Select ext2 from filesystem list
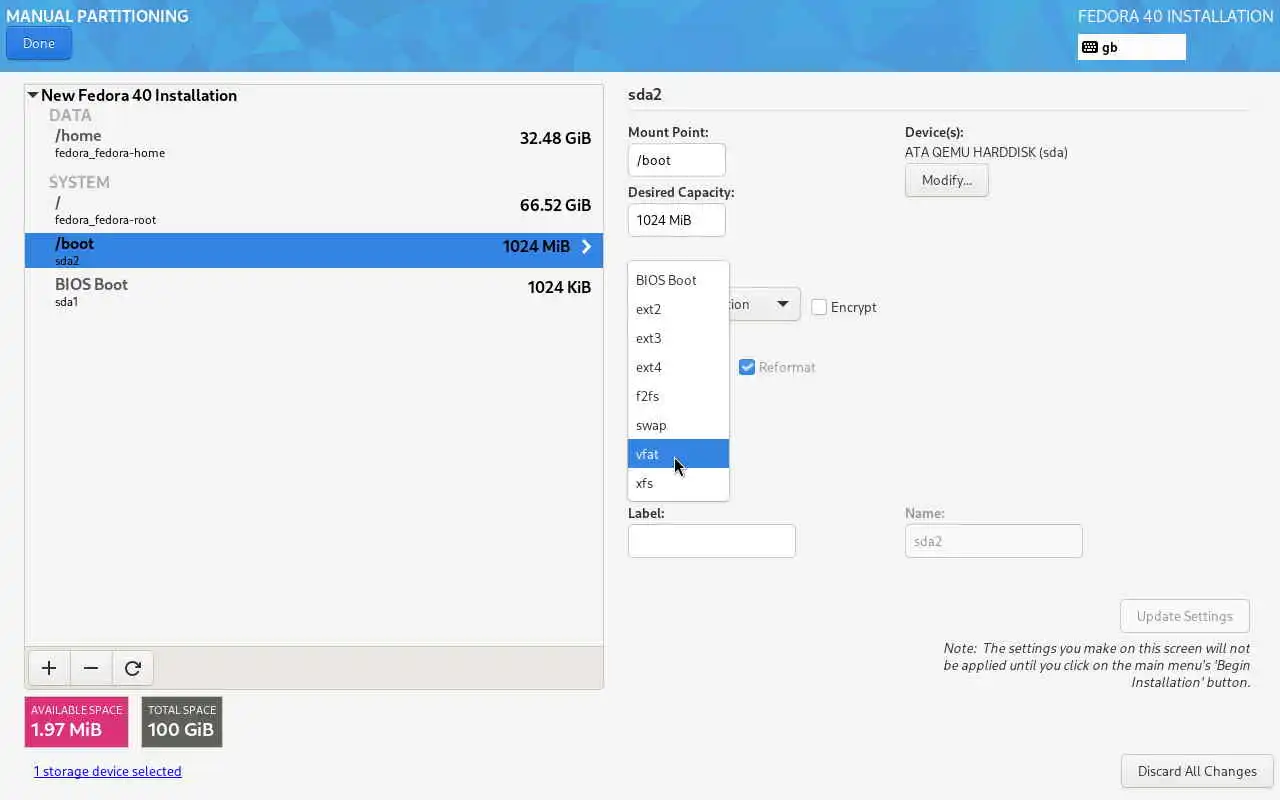This screenshot has height=800, width=1280. point(678,309)
